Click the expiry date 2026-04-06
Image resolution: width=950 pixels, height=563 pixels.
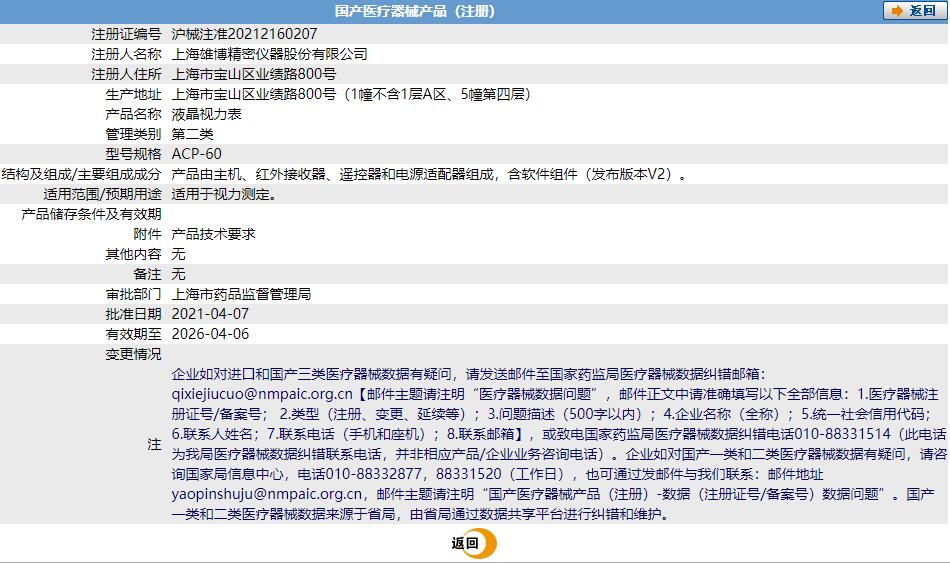tap(211, 334)
